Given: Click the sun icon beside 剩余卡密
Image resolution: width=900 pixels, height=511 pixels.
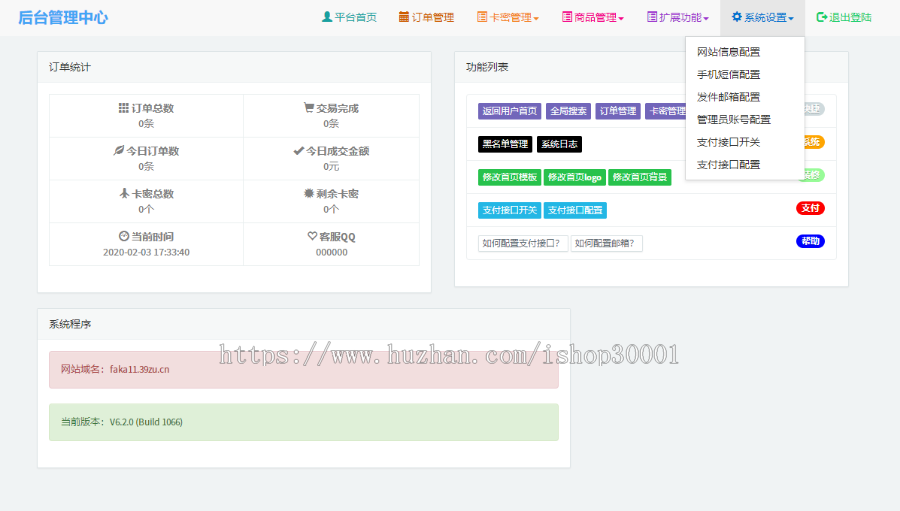Looking at the screenshot, I should pos(309,193).
